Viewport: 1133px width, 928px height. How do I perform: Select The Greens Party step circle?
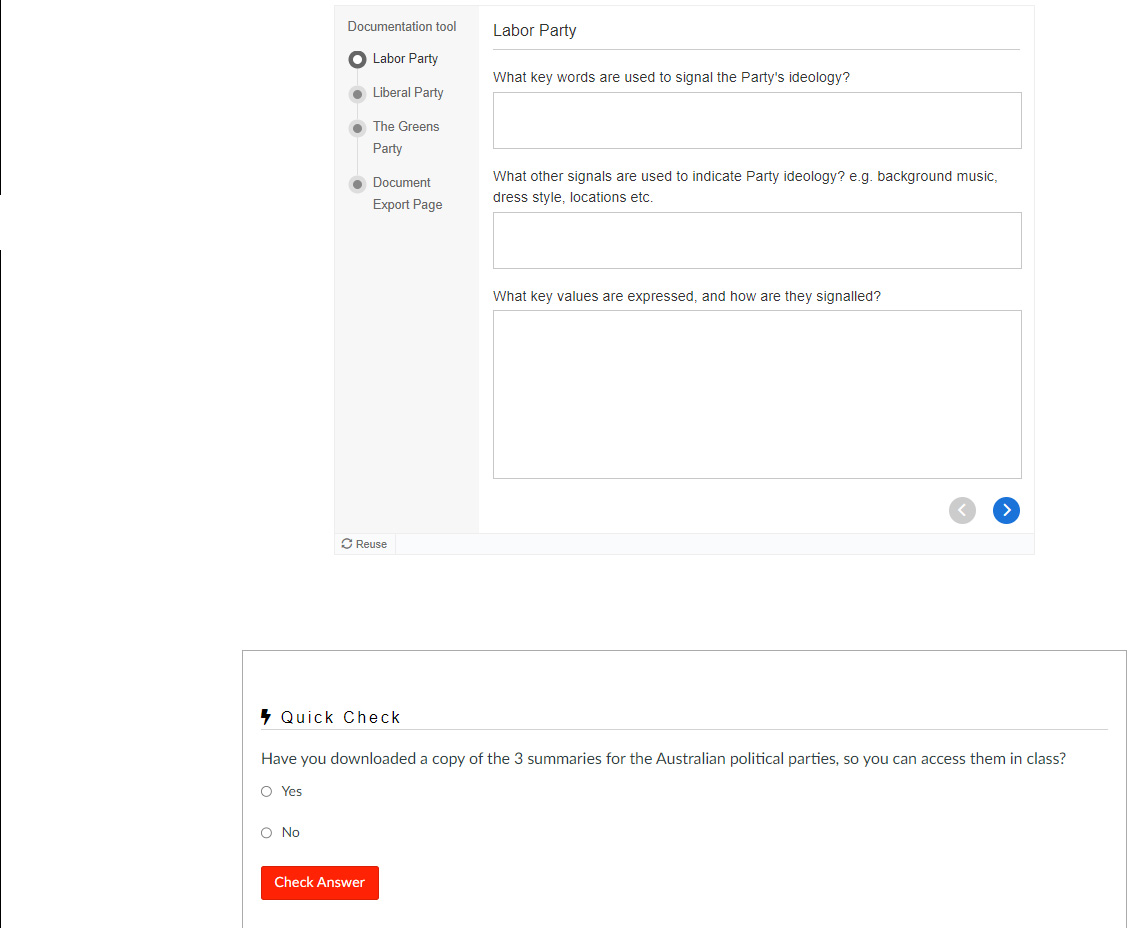(x=357, y=129)
